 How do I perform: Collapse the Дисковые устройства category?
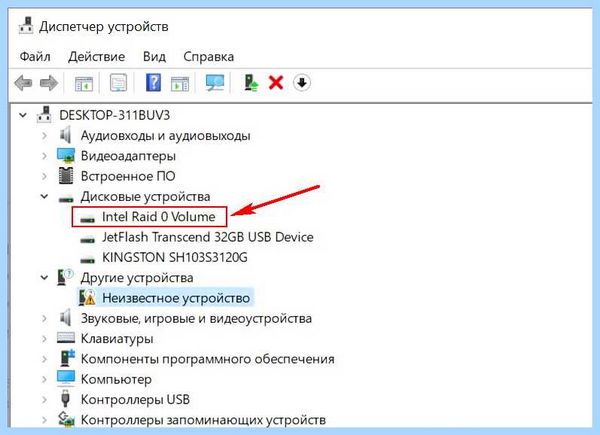pyautogui.click(x=44, y=196)
